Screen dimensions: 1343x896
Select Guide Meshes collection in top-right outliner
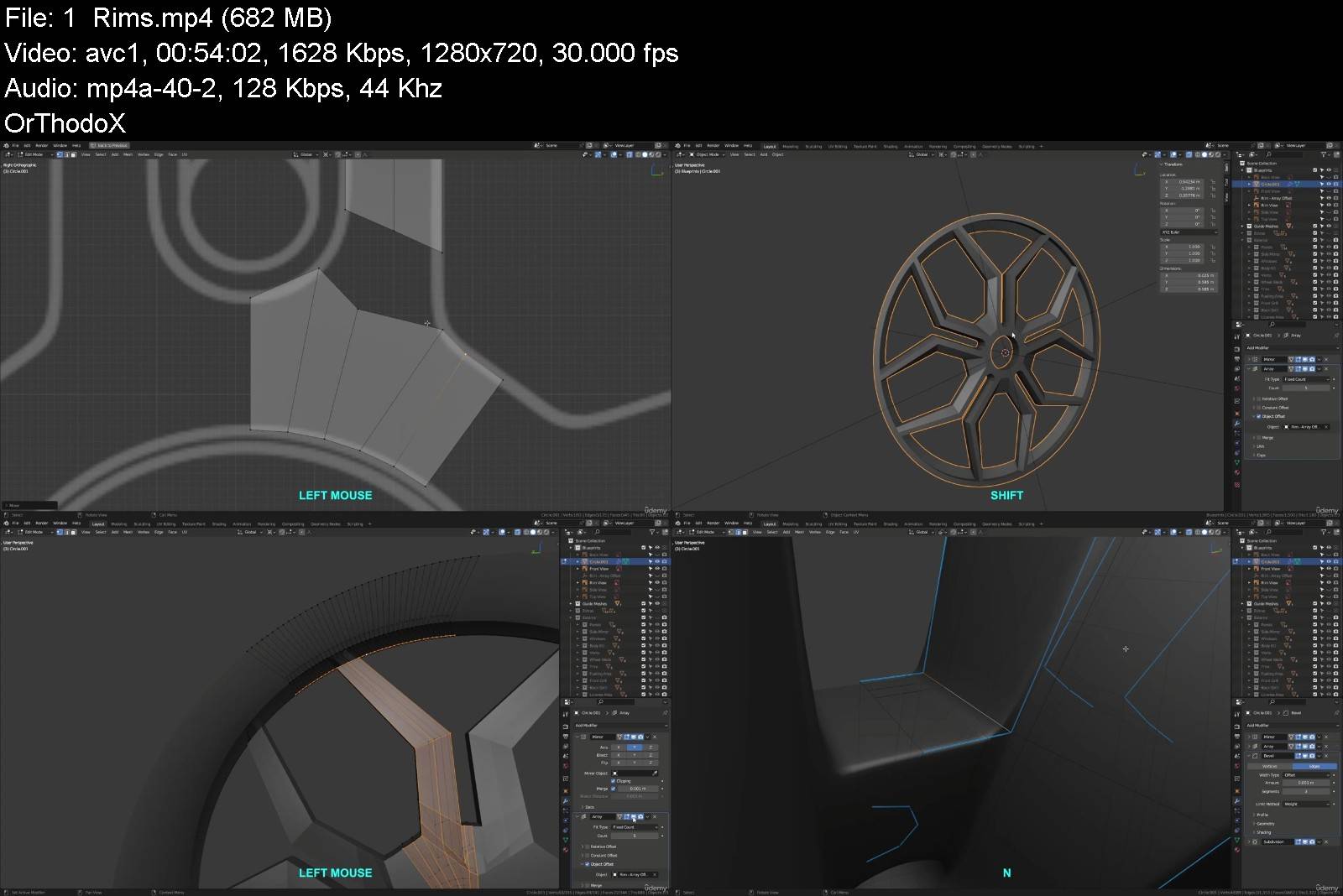(x=1266, y=227)
